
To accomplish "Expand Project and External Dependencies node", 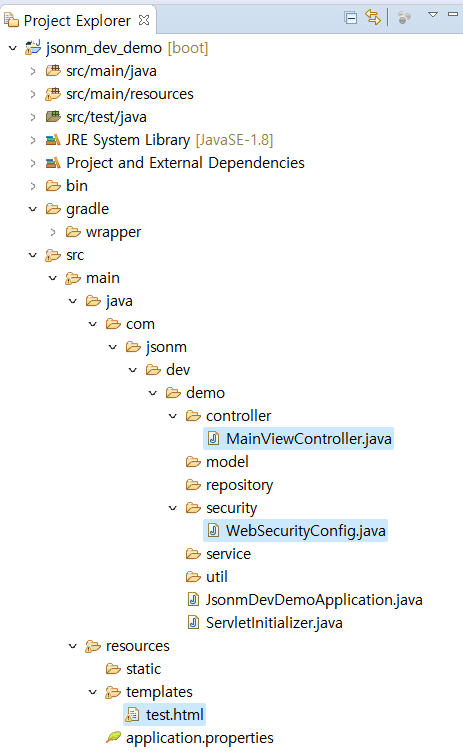I will click(33, 163).
